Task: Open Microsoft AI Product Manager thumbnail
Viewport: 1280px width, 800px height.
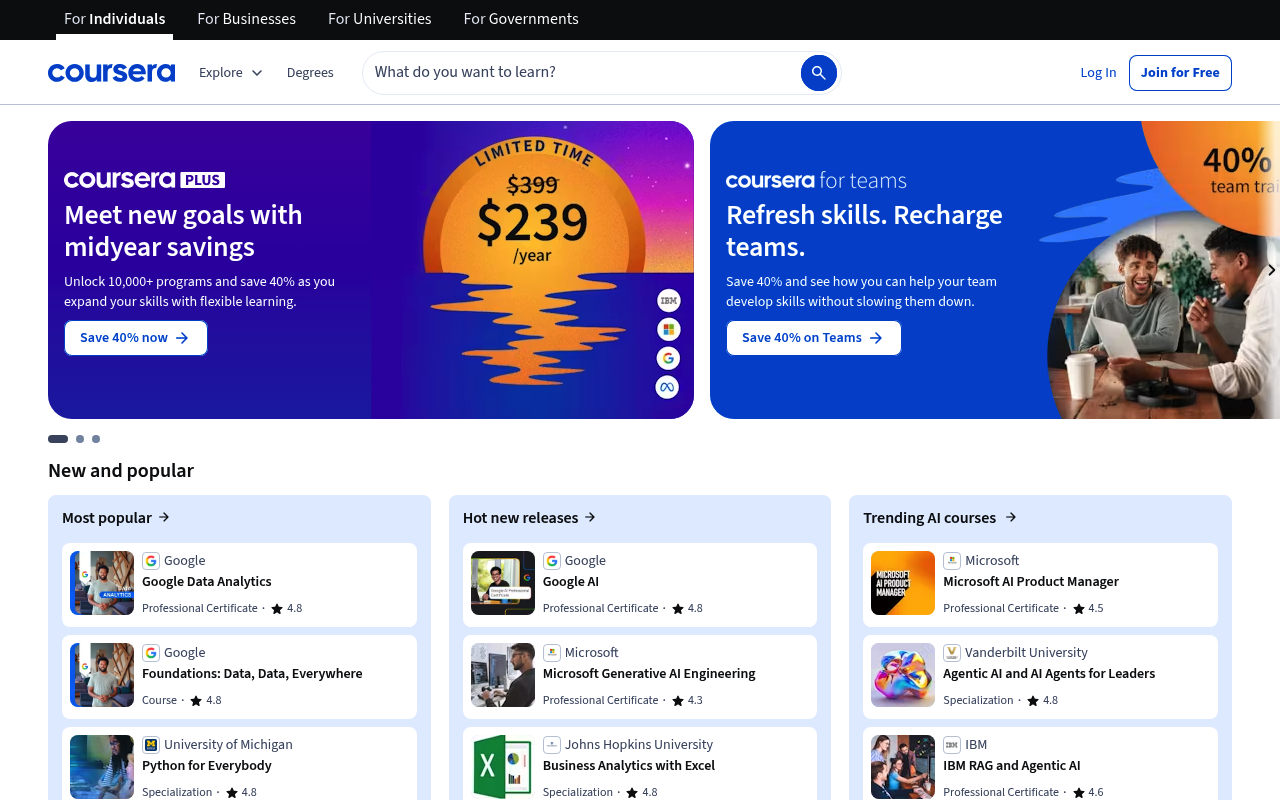Action: (903, 583)
